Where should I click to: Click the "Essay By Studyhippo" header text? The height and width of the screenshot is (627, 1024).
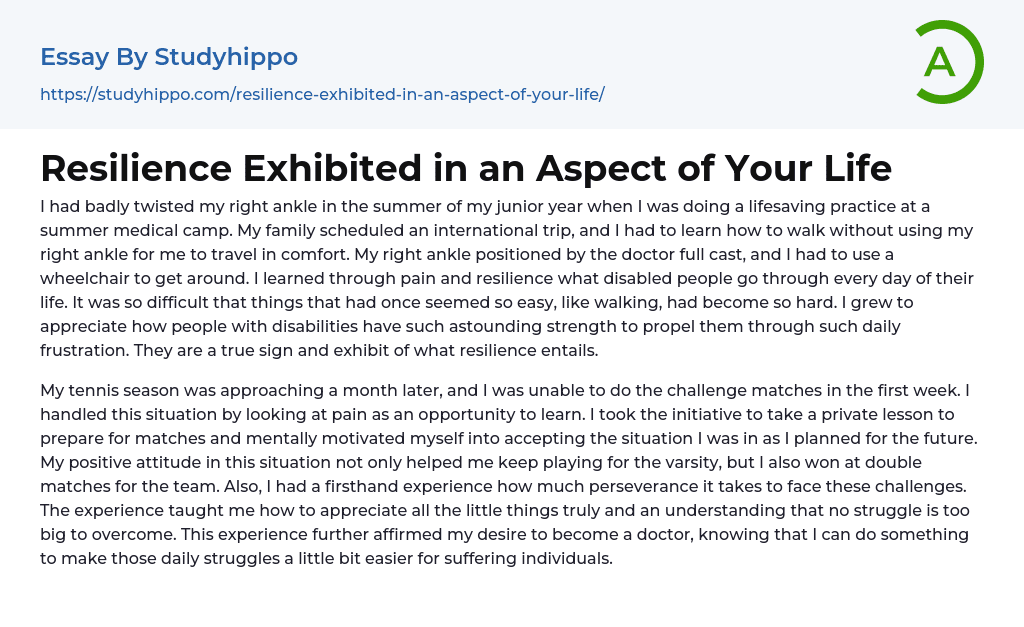click(169, 57)
